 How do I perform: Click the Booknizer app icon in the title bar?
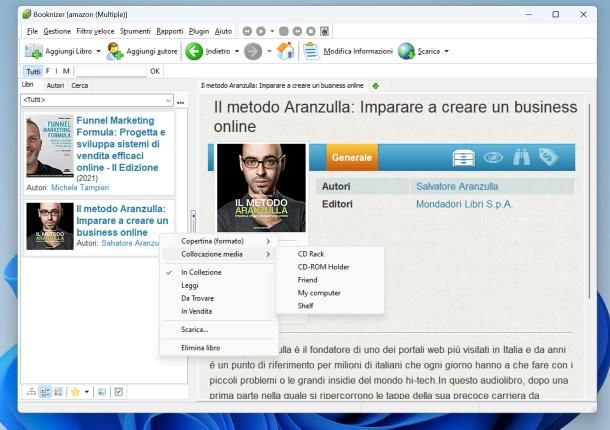26,14
